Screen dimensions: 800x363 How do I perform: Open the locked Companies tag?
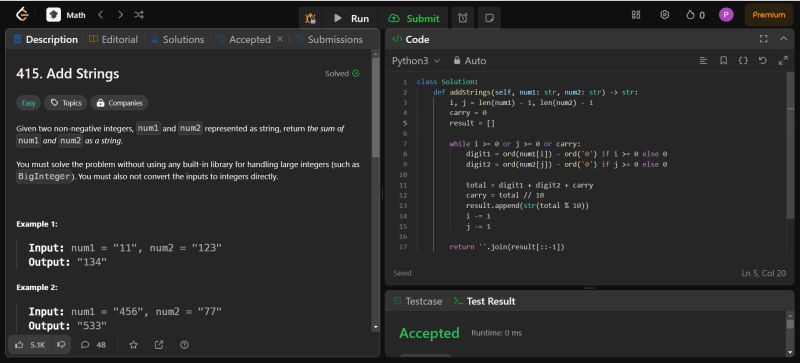119,103
